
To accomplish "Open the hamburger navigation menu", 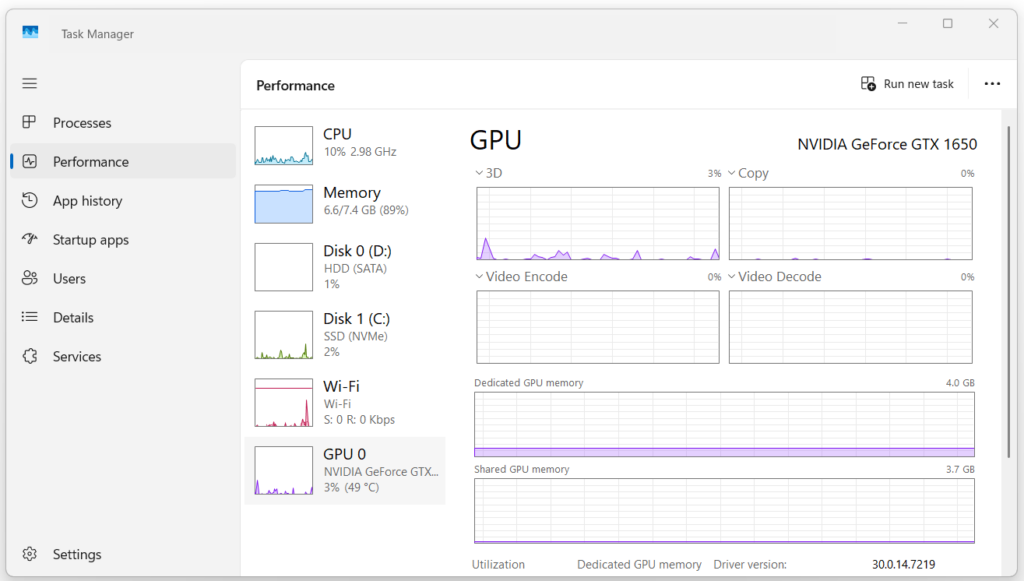I will click(x=29, y=84).
